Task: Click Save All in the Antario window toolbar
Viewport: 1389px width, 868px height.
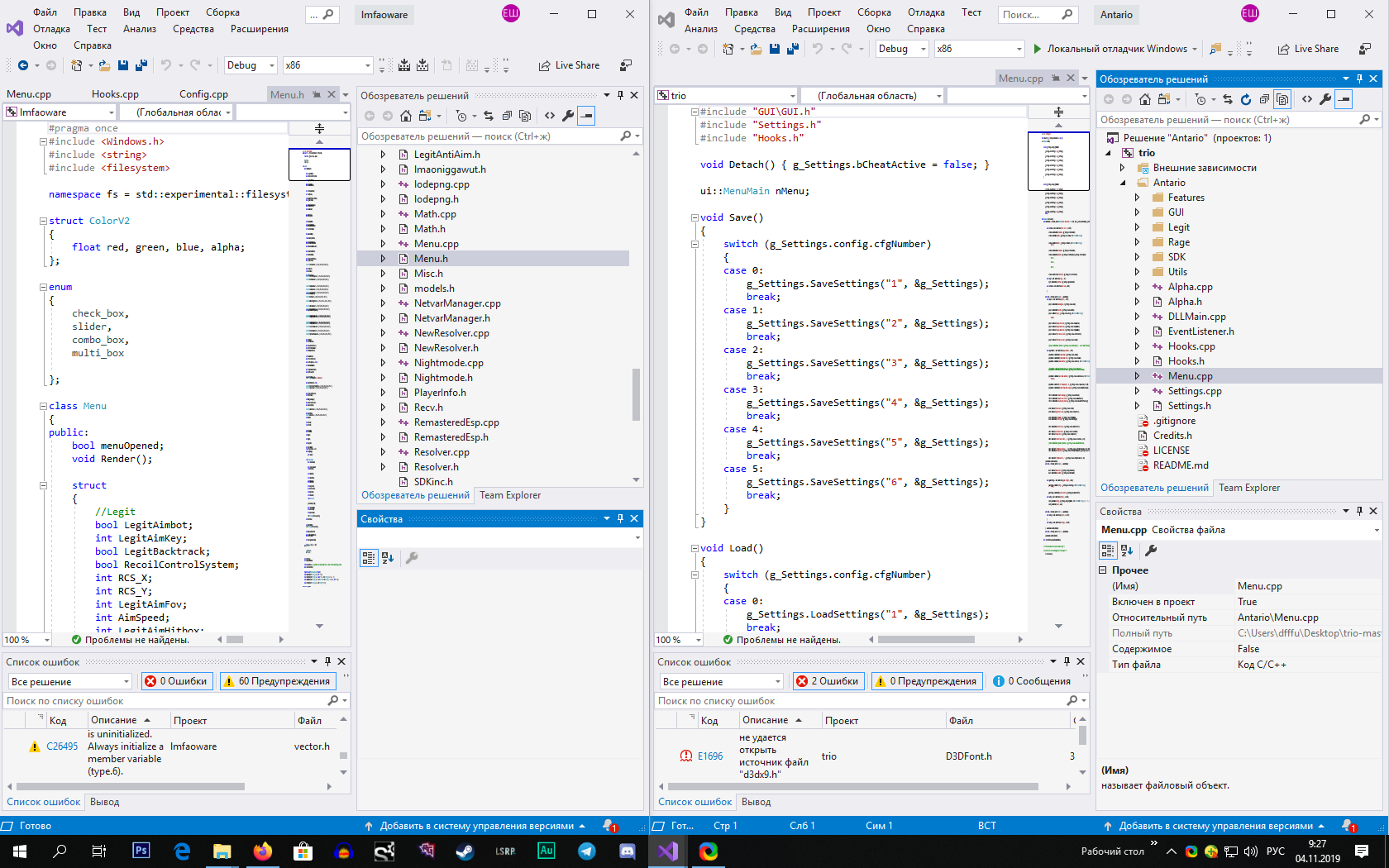Action: 793,49
